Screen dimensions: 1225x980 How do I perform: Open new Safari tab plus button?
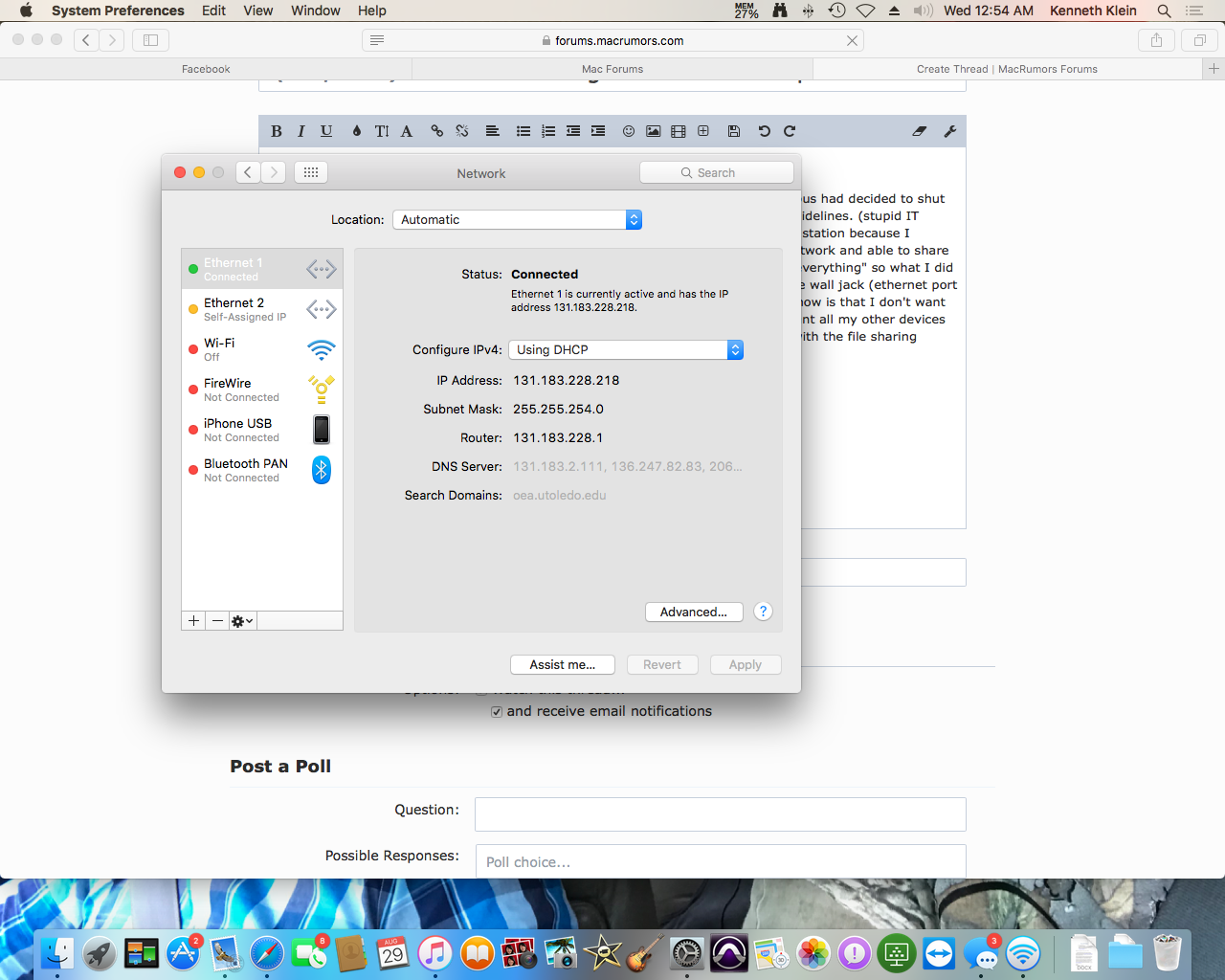point(1214,69)
